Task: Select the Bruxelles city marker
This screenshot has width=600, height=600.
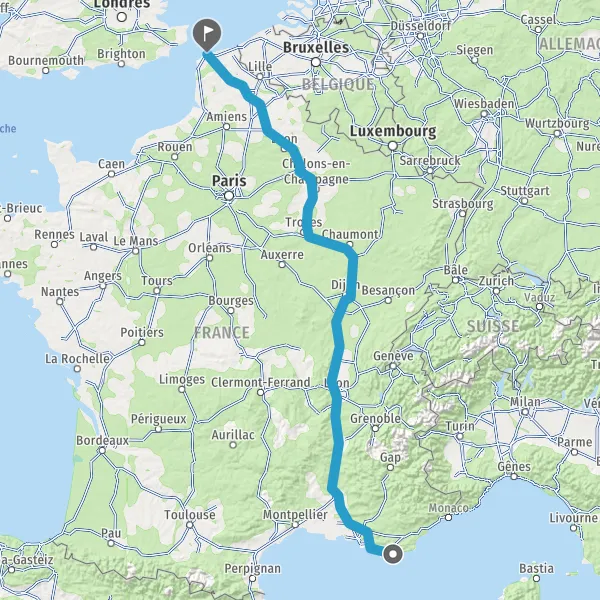Action: [x=316, y=62]
